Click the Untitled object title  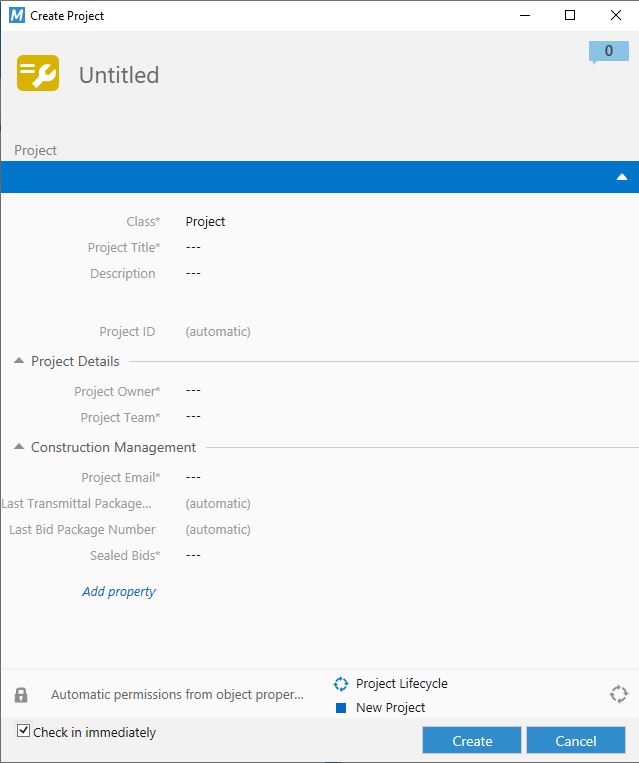[x=119, y=75]
